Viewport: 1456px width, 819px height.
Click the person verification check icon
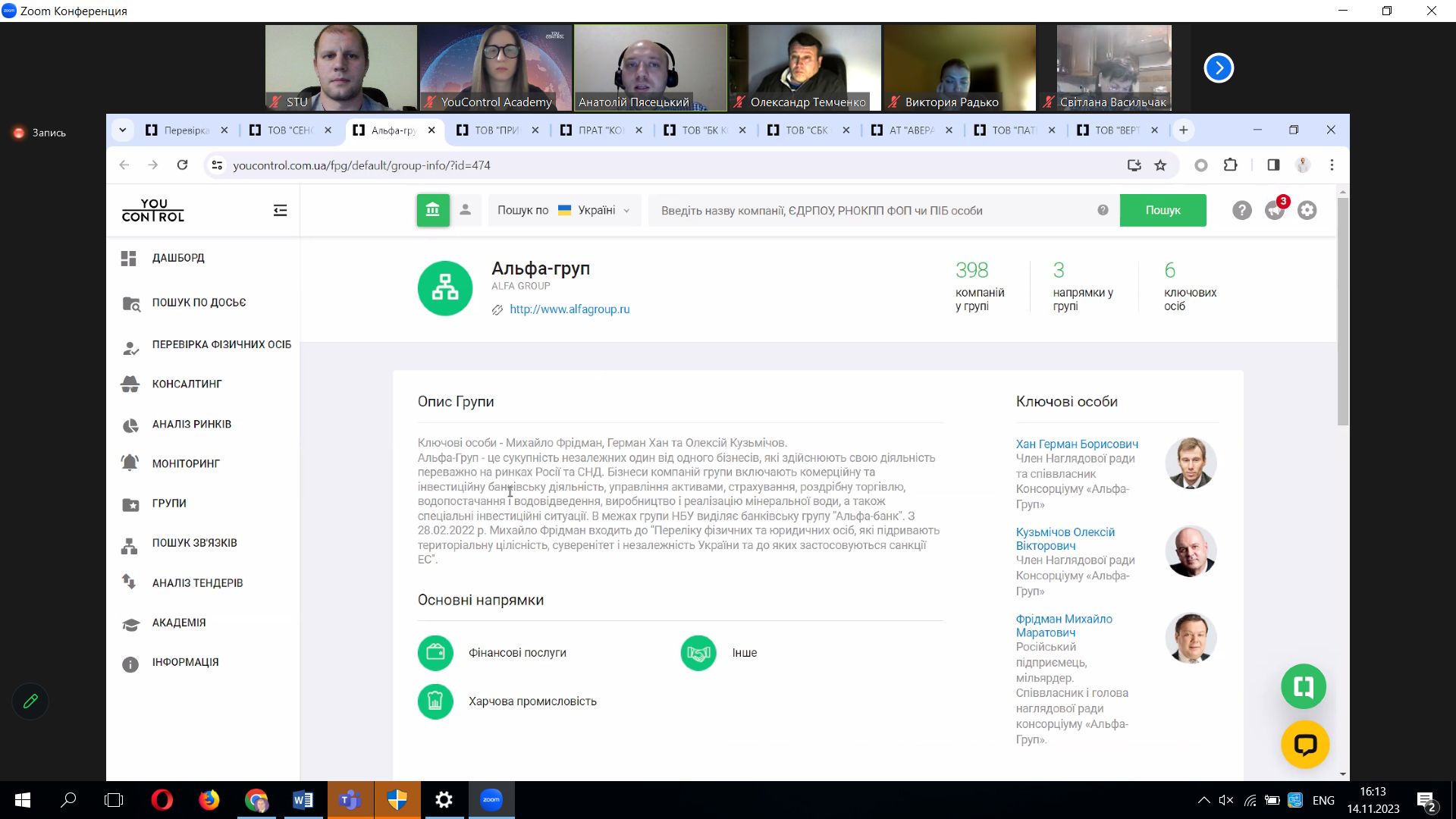[x=130, y=348]
